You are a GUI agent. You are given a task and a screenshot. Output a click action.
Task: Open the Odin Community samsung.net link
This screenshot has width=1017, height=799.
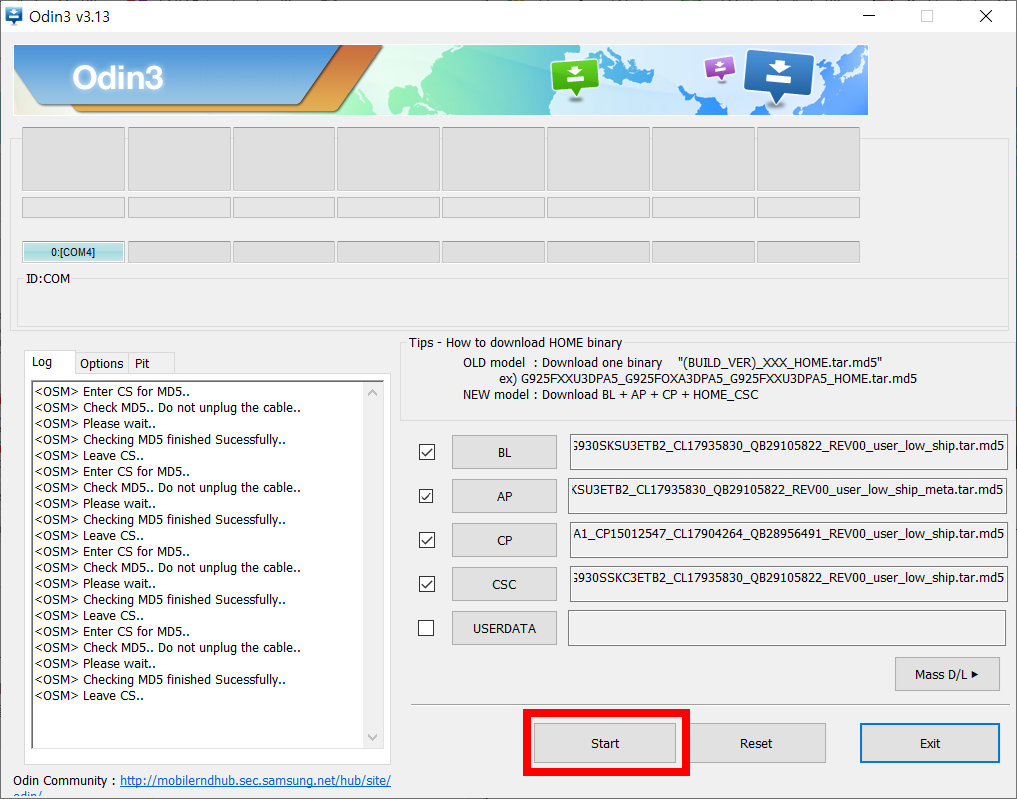[x=256, y=780]
